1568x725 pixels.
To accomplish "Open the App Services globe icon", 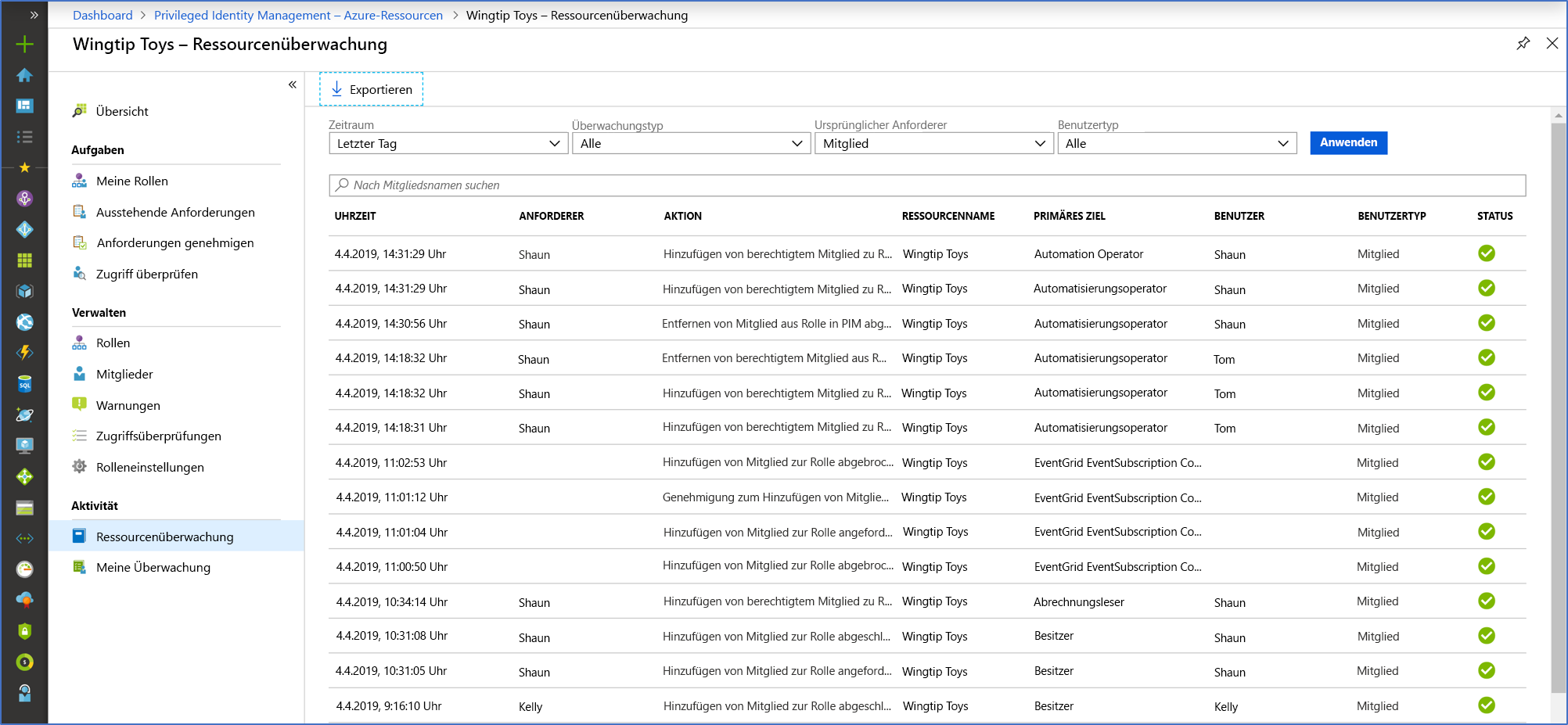I will (x=24, y=322).
